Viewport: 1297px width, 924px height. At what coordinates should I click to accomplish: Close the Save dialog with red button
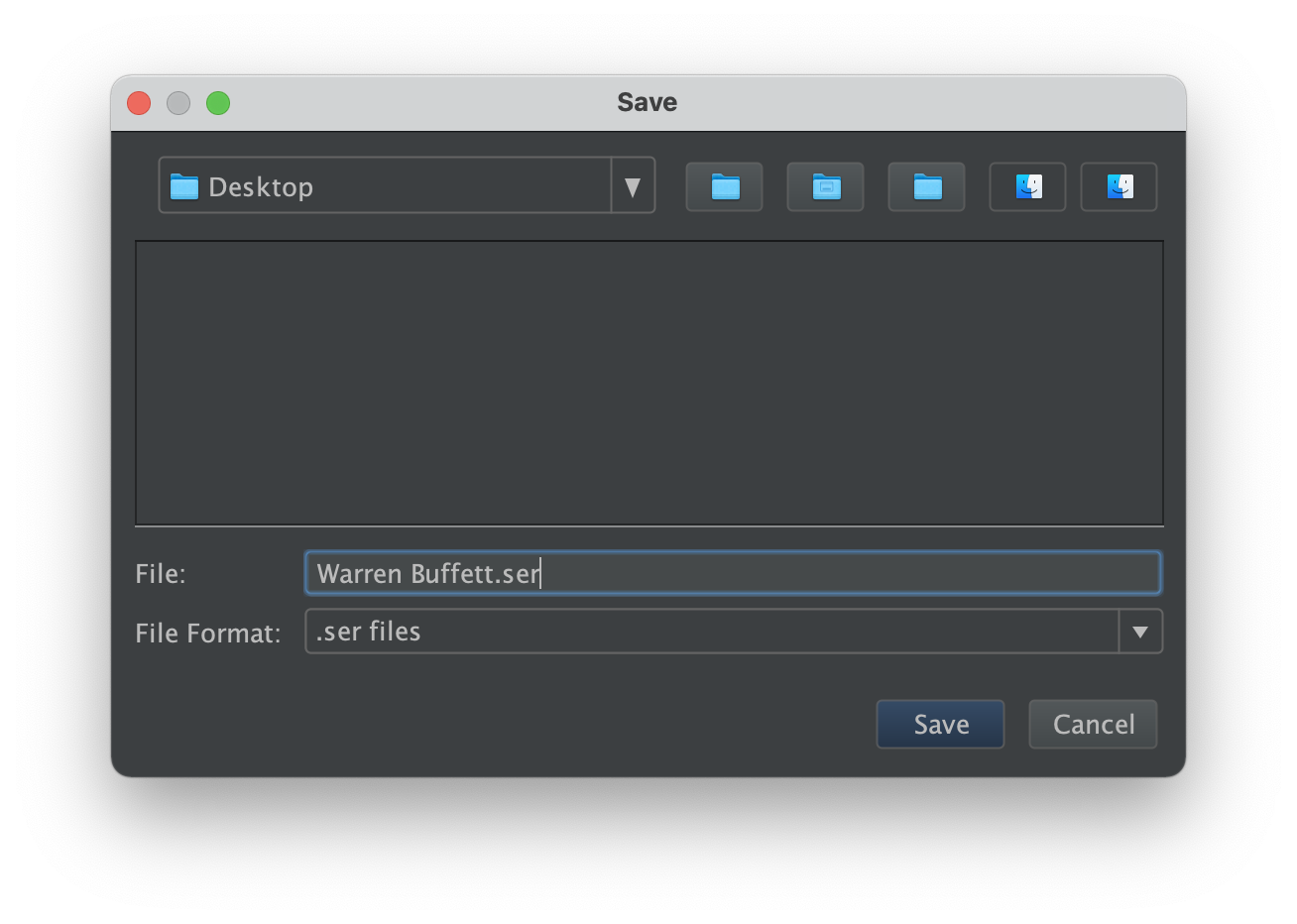(x=139, y=103)
